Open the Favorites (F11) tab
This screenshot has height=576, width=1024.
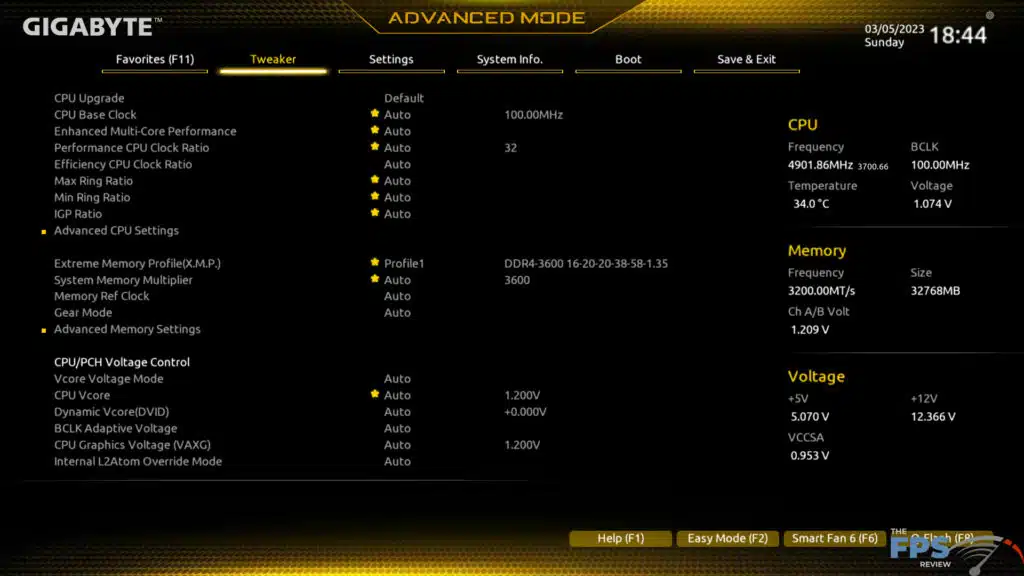155,59
